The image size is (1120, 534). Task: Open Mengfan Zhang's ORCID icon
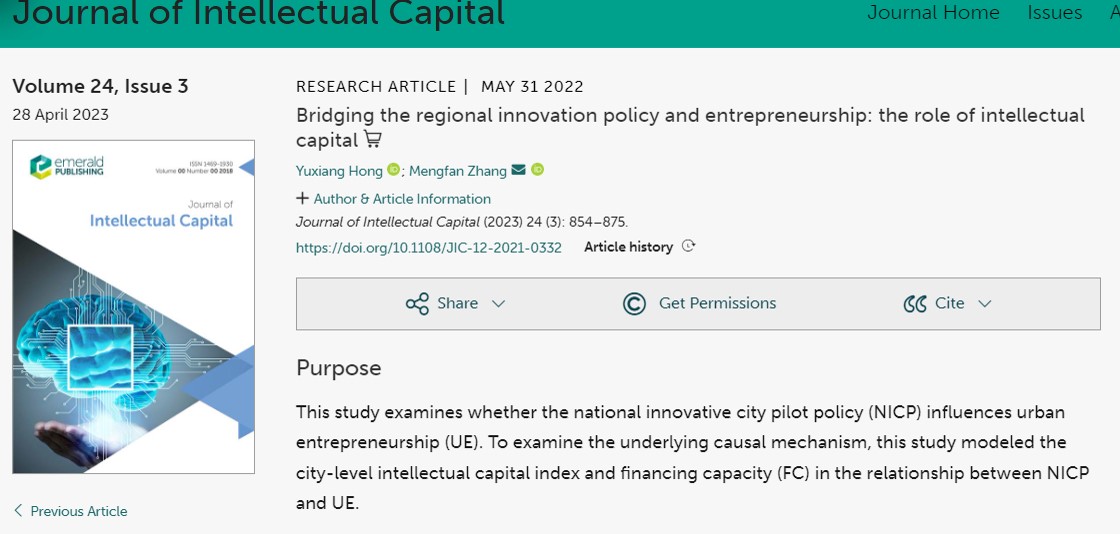pos(537,170)
